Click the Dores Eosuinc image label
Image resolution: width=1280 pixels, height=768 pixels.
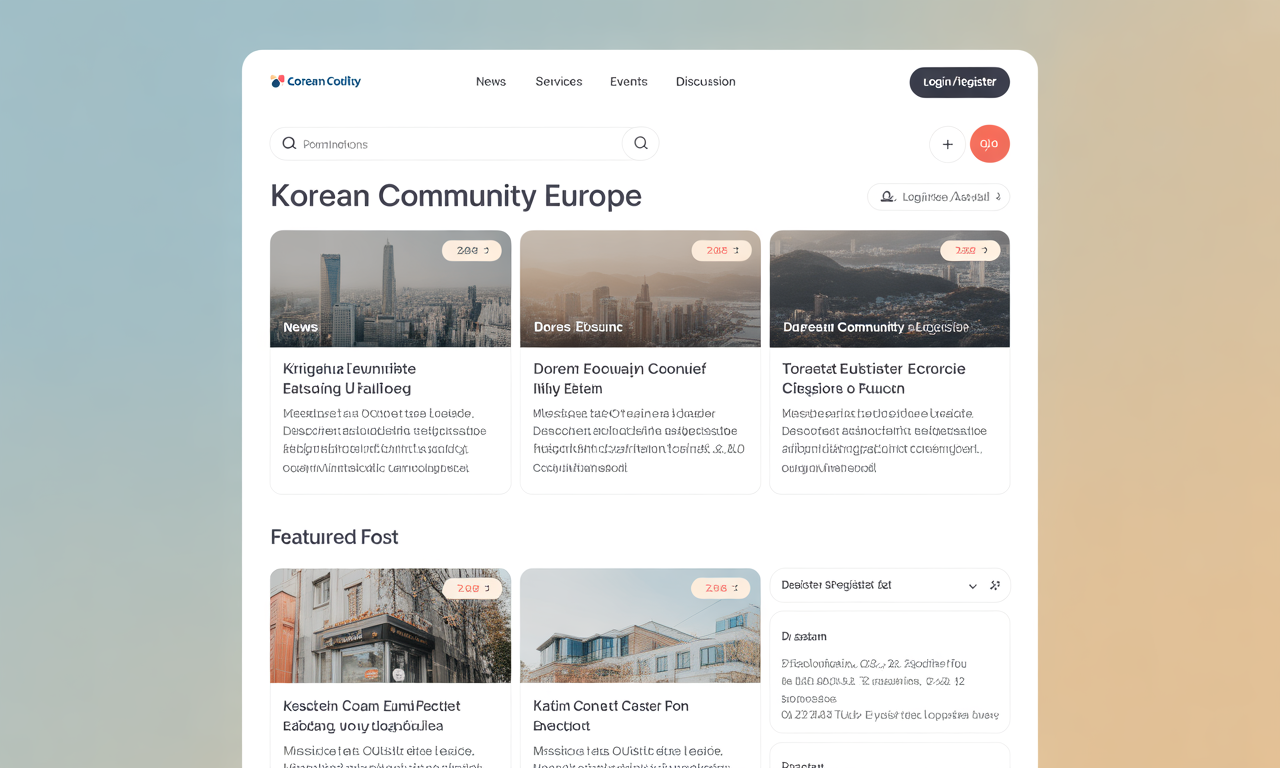coord(578,327)
